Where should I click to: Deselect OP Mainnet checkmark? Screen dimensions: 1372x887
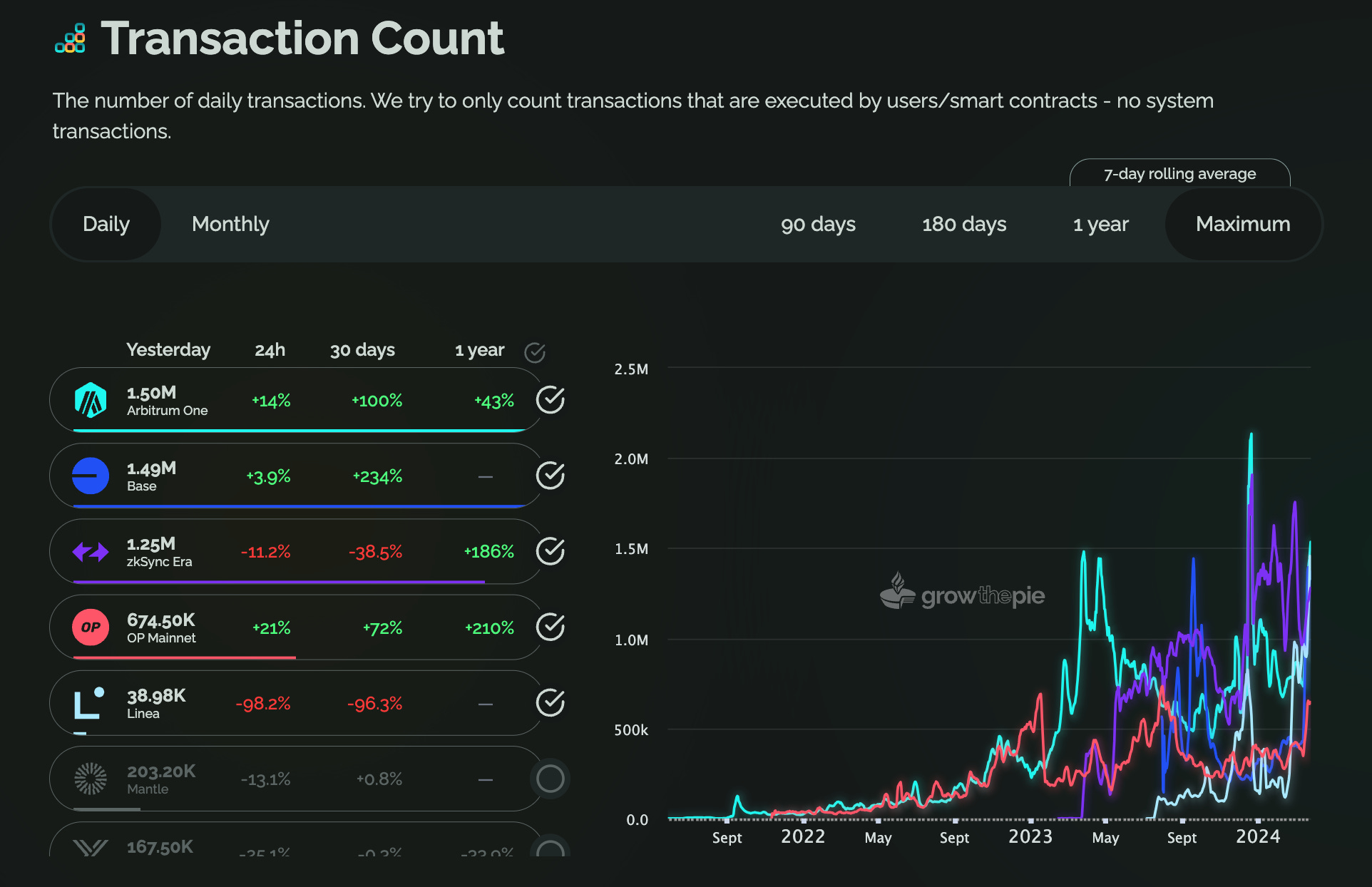tap(551, 627)
